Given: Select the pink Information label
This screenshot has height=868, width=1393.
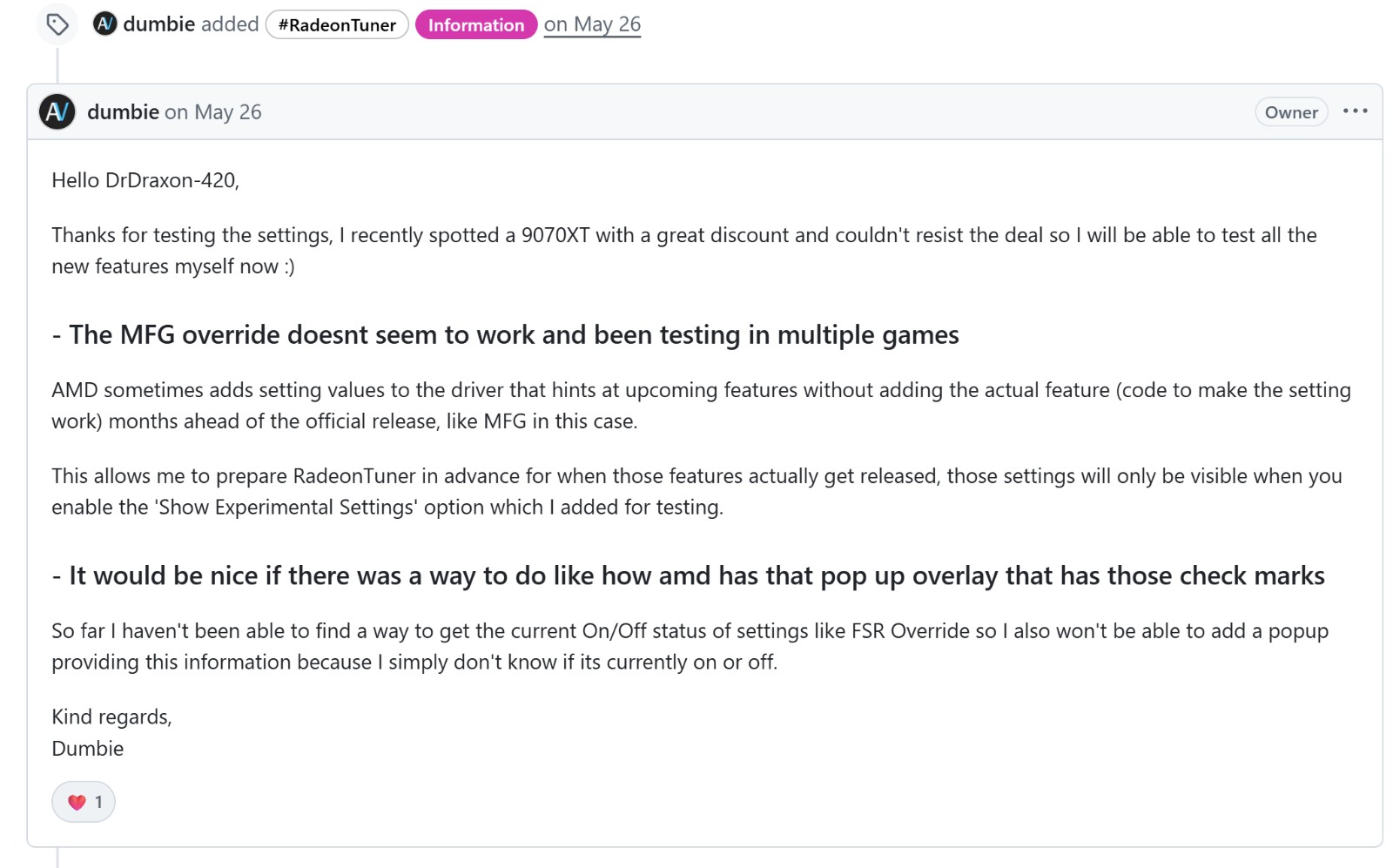Looking at the screenshot, I should click(x=476, y=25).
